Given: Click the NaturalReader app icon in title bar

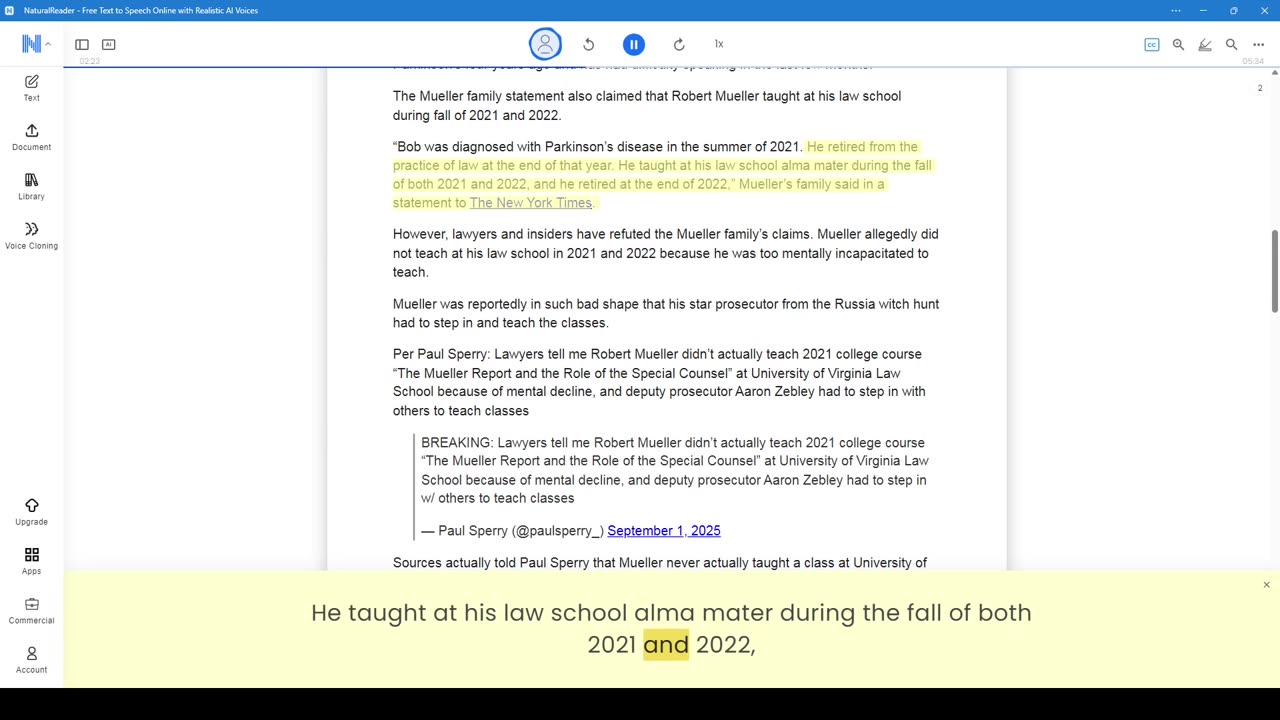Looking at the screenshot, I should click(9, 10).
